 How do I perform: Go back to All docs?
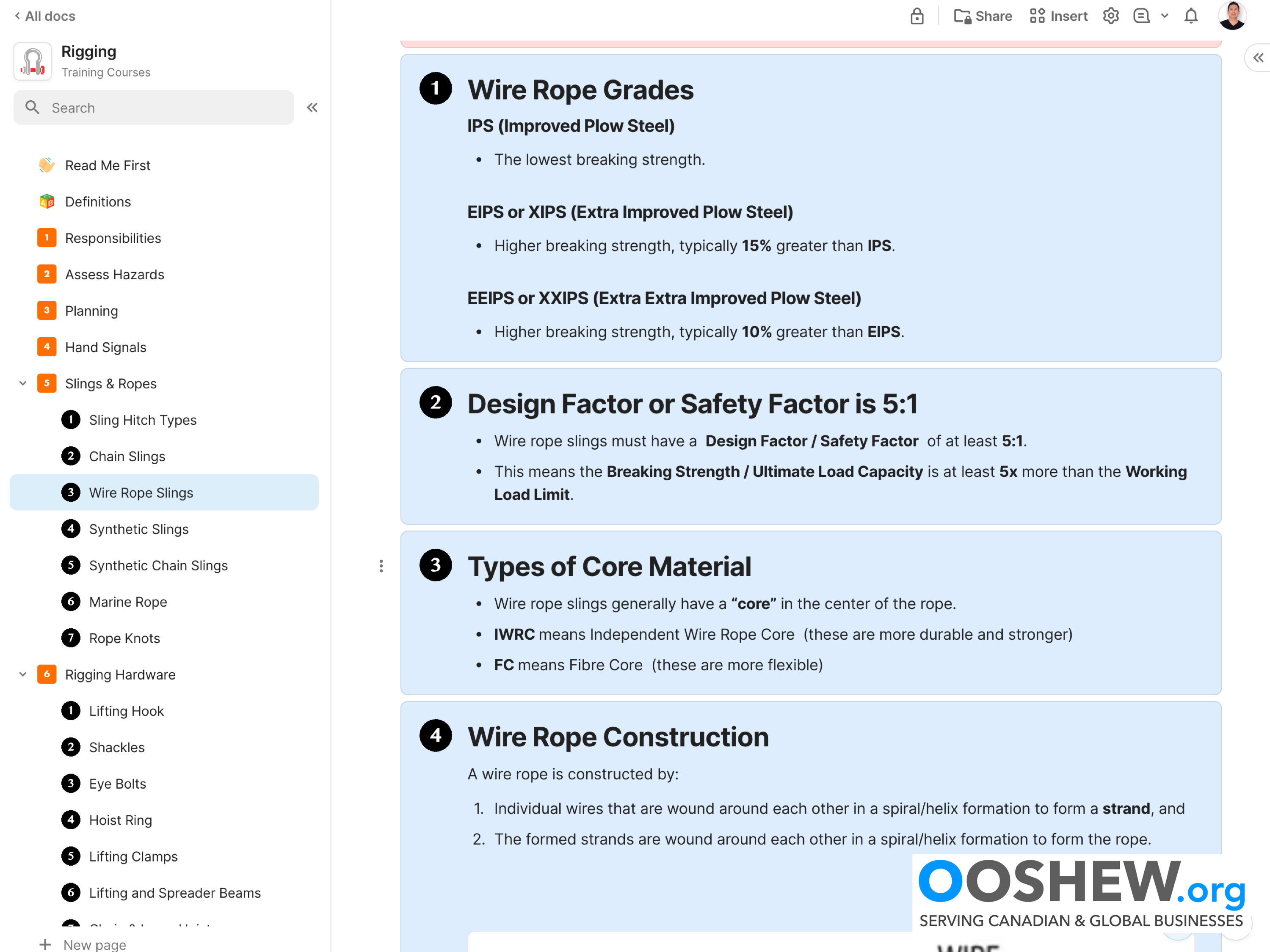[45, 16]
